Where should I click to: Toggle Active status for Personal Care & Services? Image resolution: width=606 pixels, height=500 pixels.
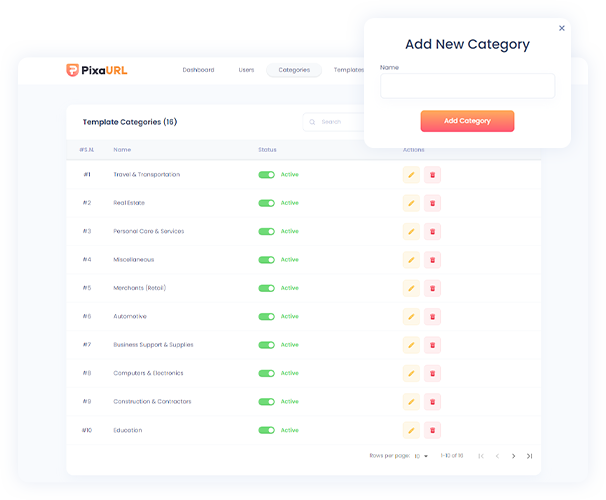[x=266, y=231]
